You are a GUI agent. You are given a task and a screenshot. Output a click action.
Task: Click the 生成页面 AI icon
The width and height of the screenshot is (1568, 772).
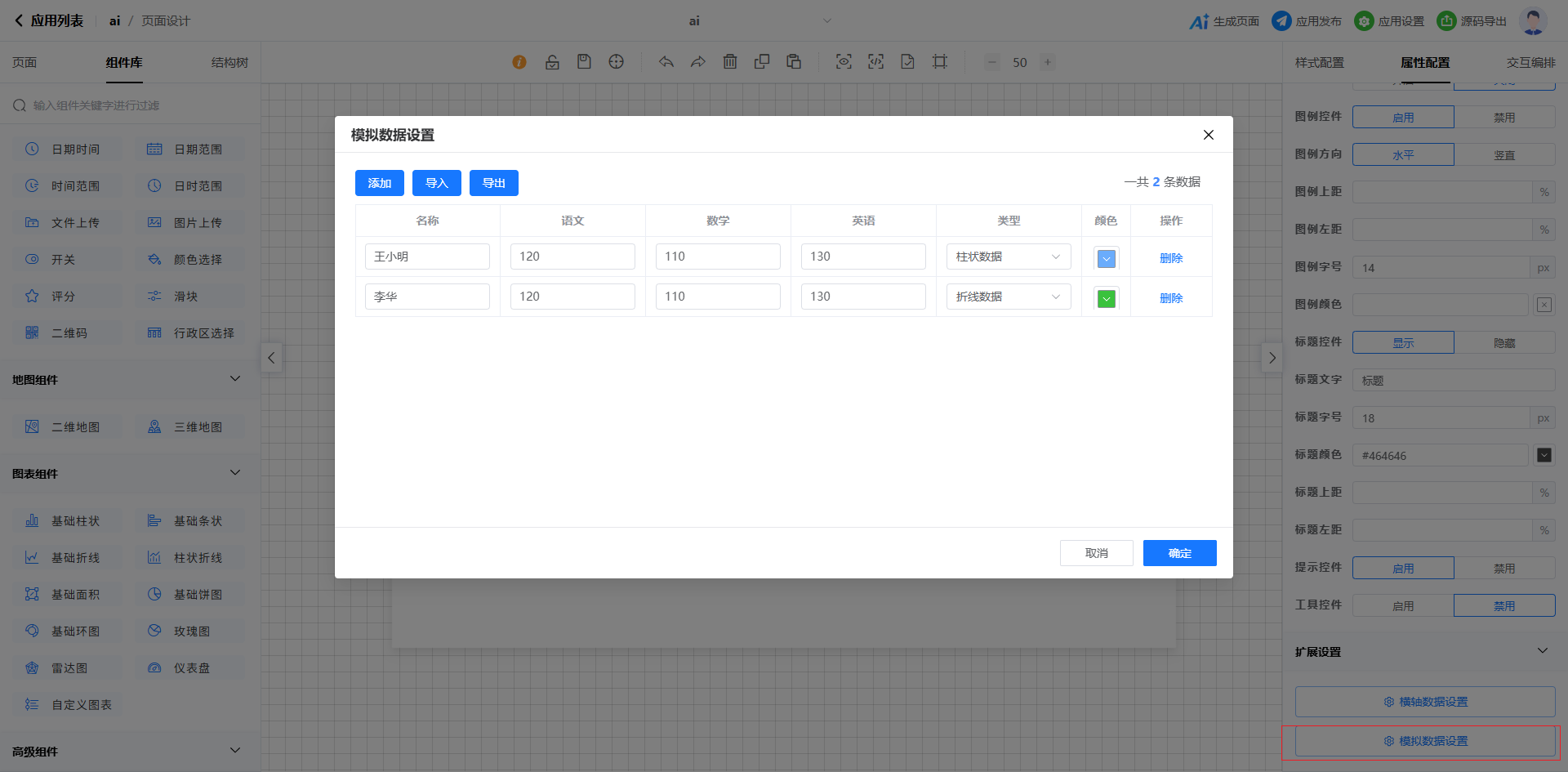tap(1199, 21)
